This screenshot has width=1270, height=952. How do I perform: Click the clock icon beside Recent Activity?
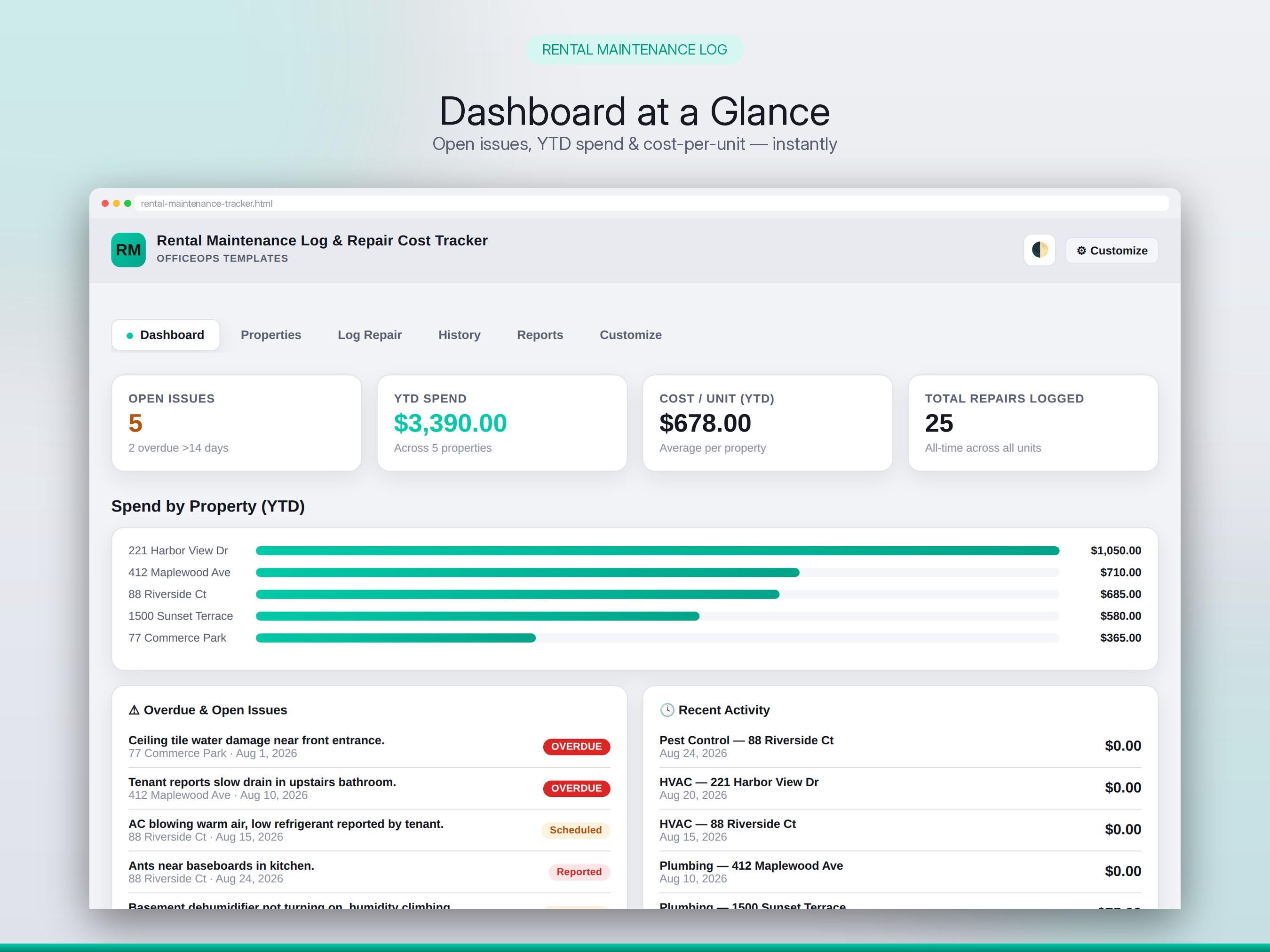[x=667, y=710]
